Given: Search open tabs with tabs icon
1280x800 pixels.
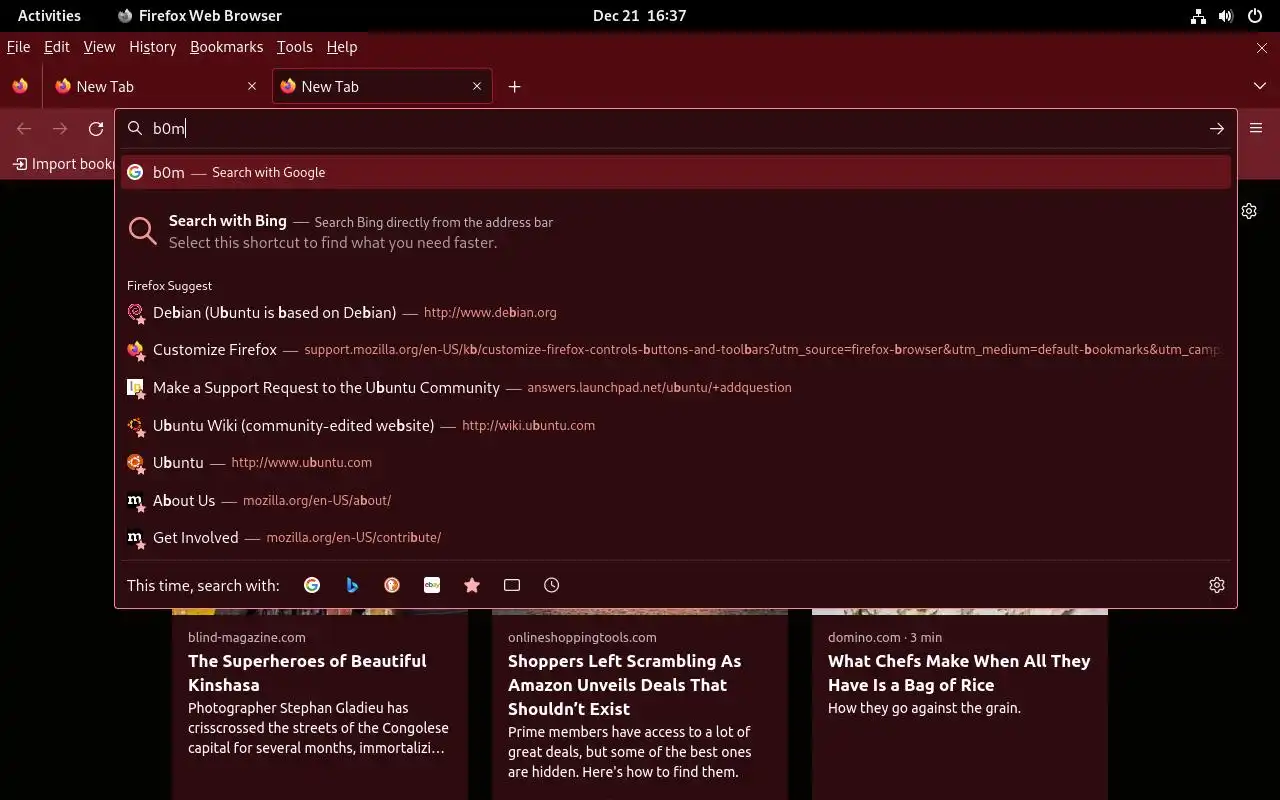Looking at the screenshot, I should [512, 585].
